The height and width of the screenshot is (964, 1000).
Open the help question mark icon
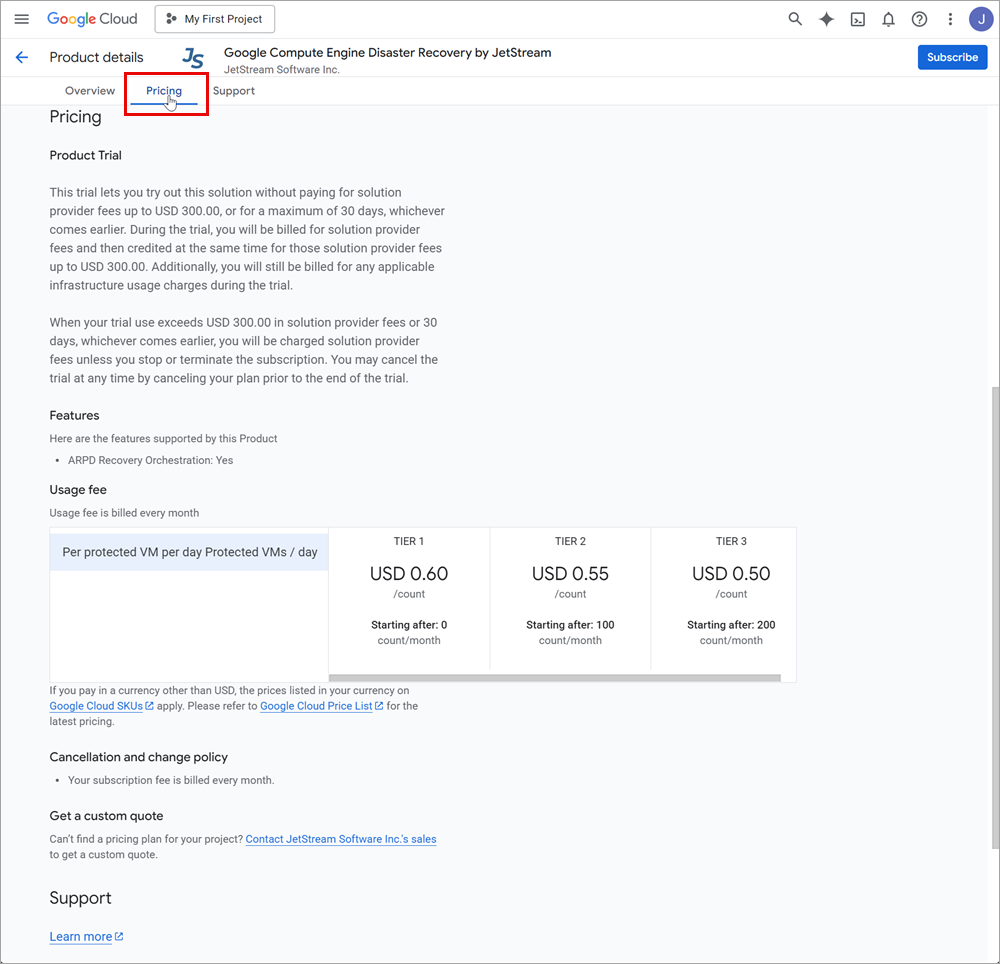(919, 19)
